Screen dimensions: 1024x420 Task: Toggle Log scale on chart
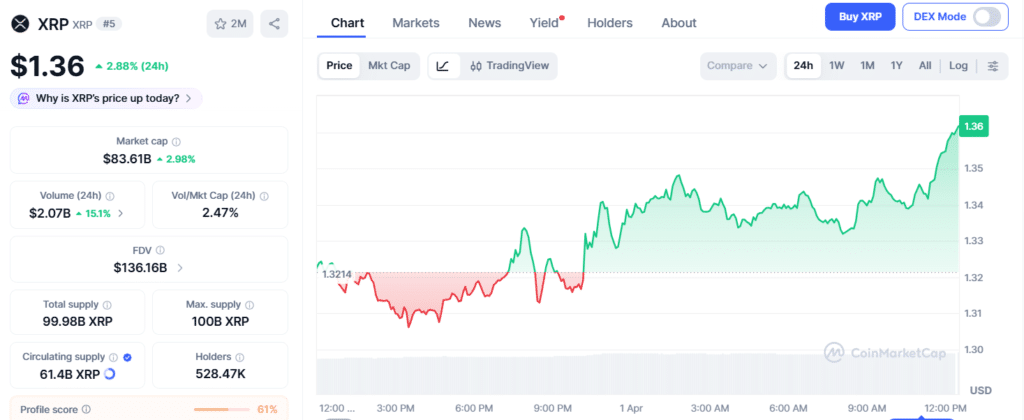point(959,66)
